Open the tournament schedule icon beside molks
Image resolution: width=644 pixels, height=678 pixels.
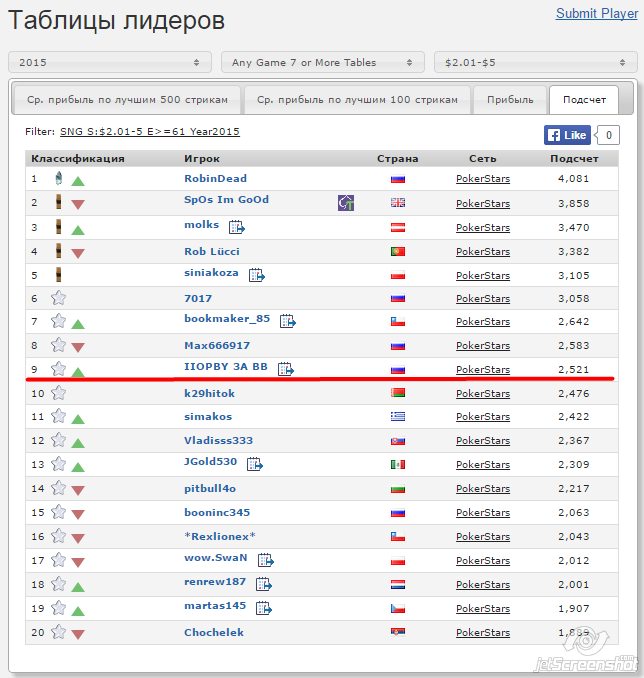[x=237, y=227]
